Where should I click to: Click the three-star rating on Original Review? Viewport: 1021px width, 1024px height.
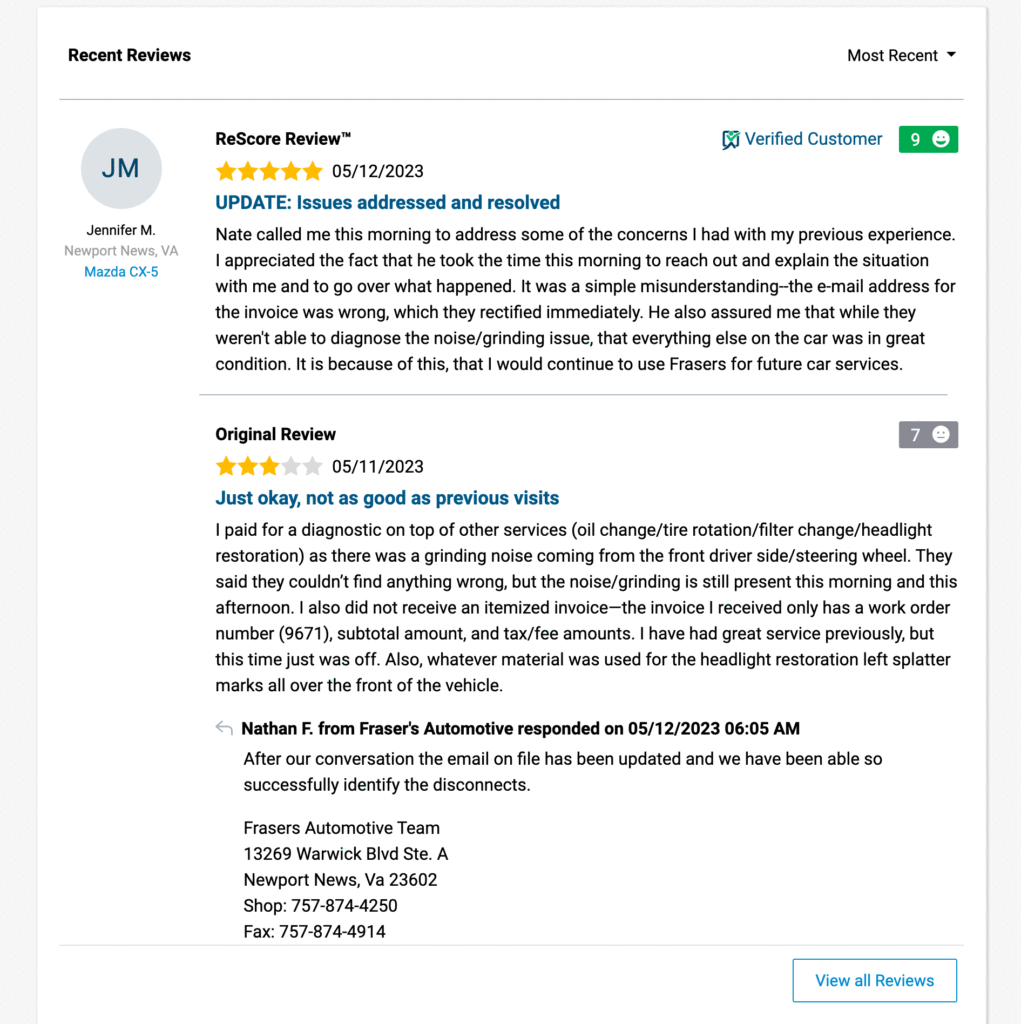pos(269,466)
